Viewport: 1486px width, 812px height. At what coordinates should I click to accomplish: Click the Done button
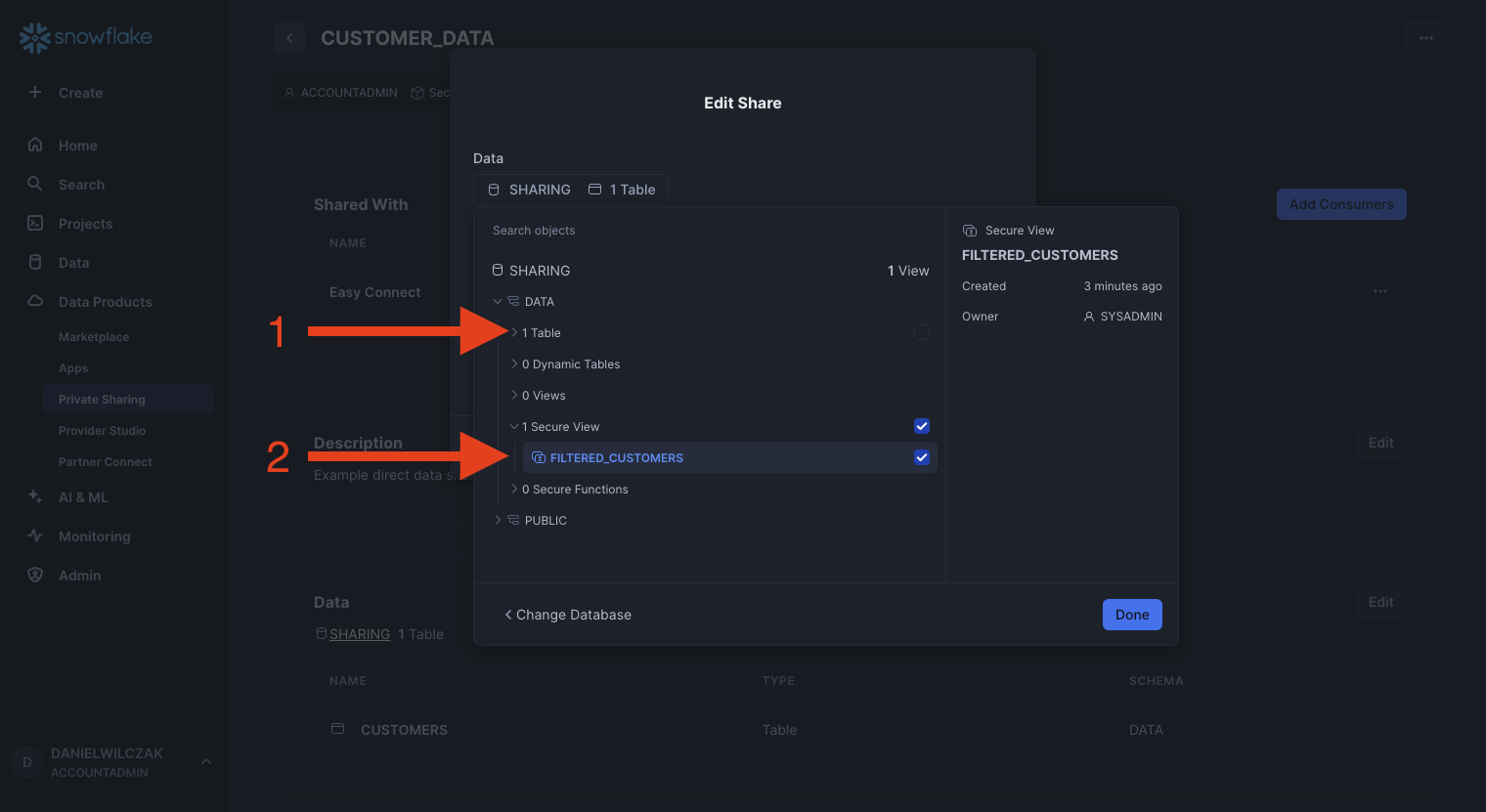coord(1131,615)
